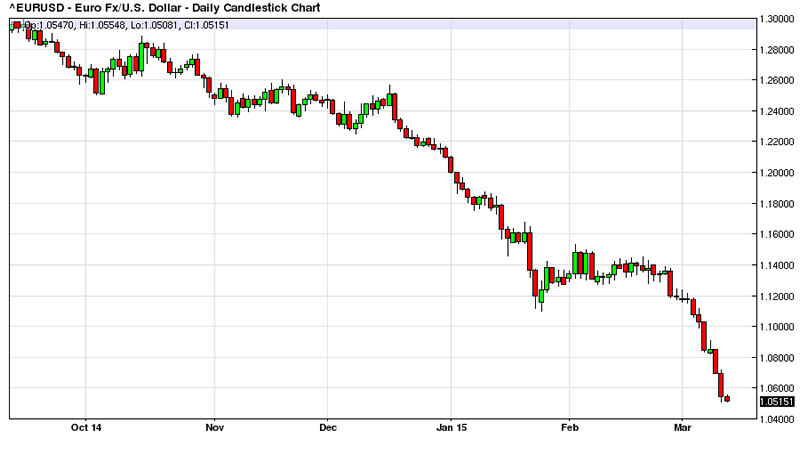Click the 1.18000 price axis label
Viewport: 800px width, 454px height.
[777, 204]
